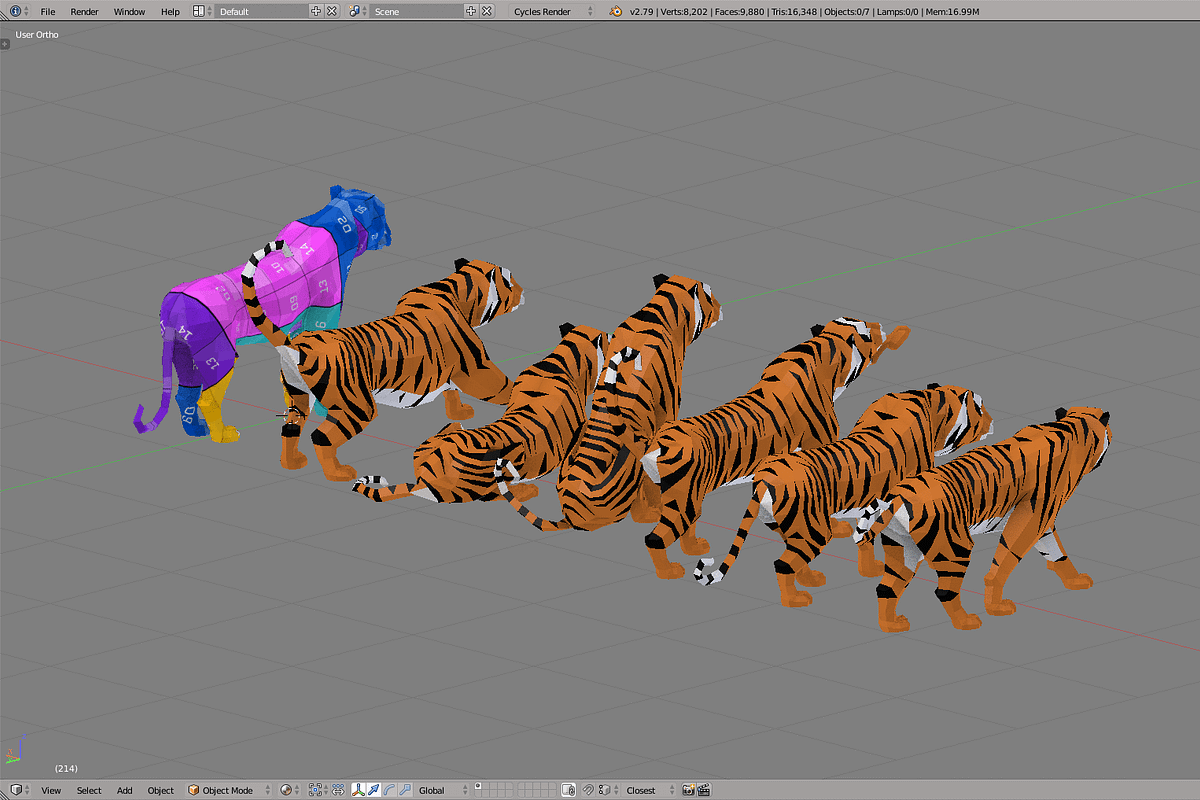This screenshot has height=800, width=1200.
Task: Open the Closest snap target dropdown
Action: pos(648,790)
